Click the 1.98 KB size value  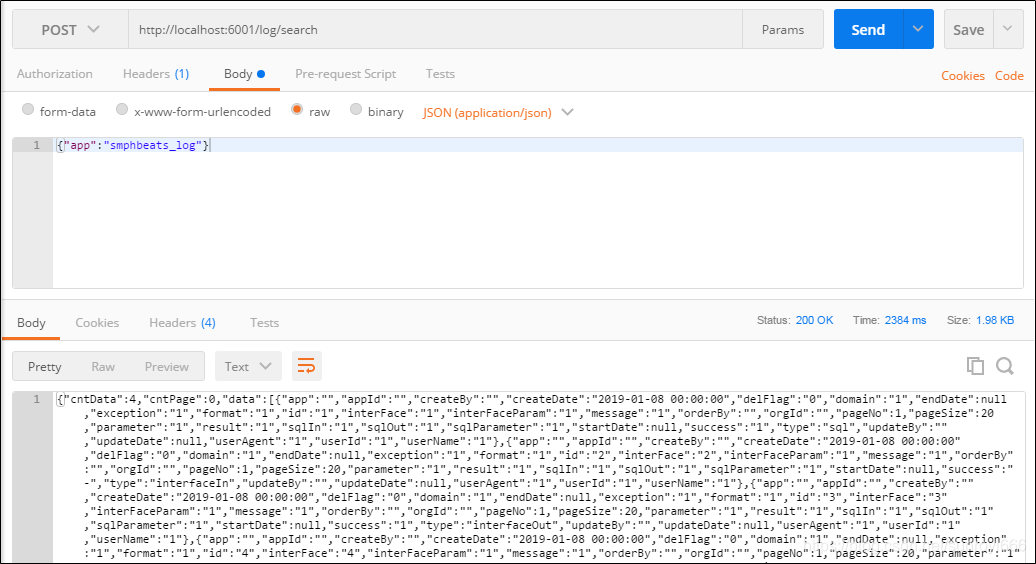tap(995, 320)
